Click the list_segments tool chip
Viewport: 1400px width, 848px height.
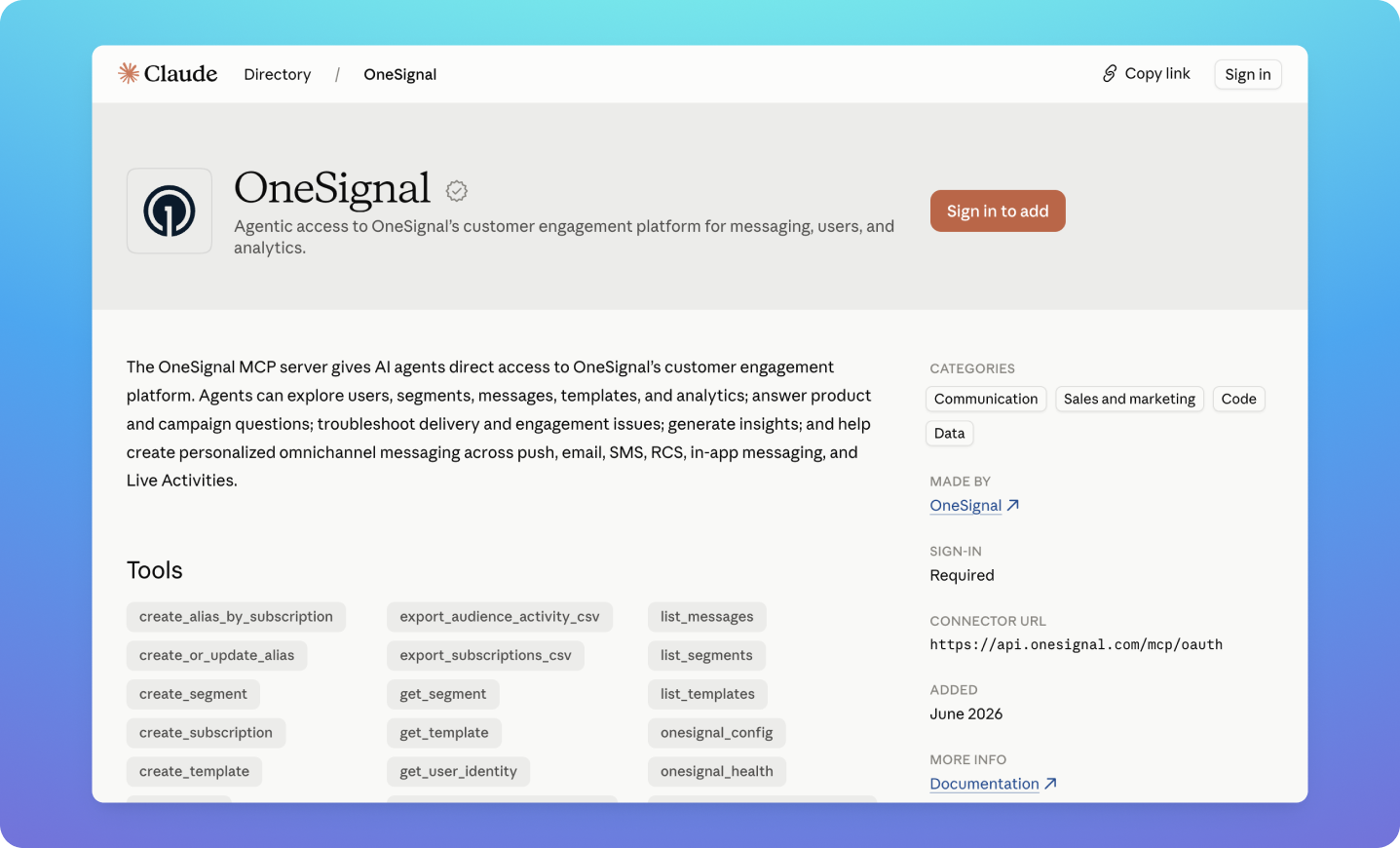[x=706, y=655]
